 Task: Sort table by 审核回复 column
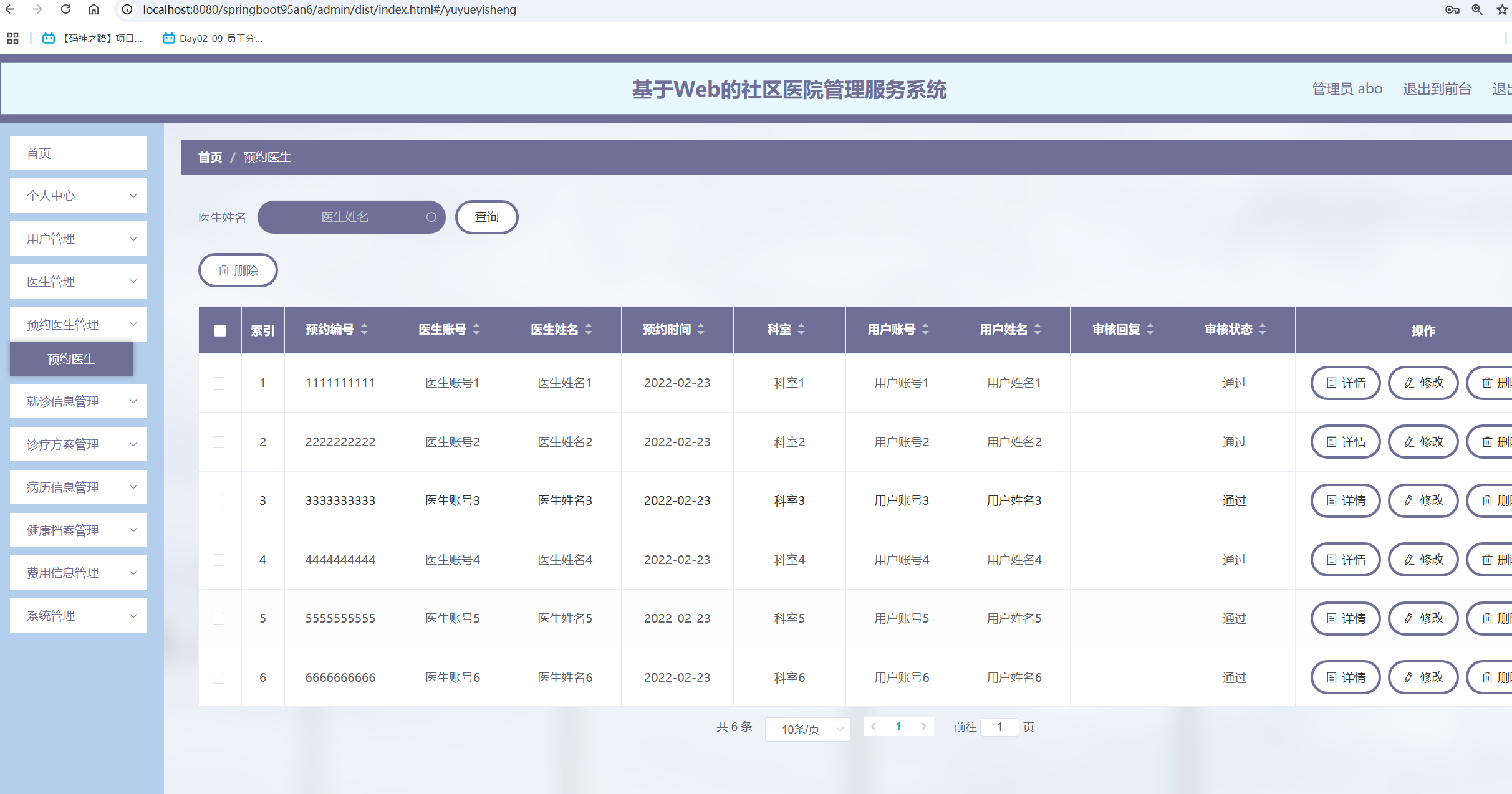pos(1150,329)
